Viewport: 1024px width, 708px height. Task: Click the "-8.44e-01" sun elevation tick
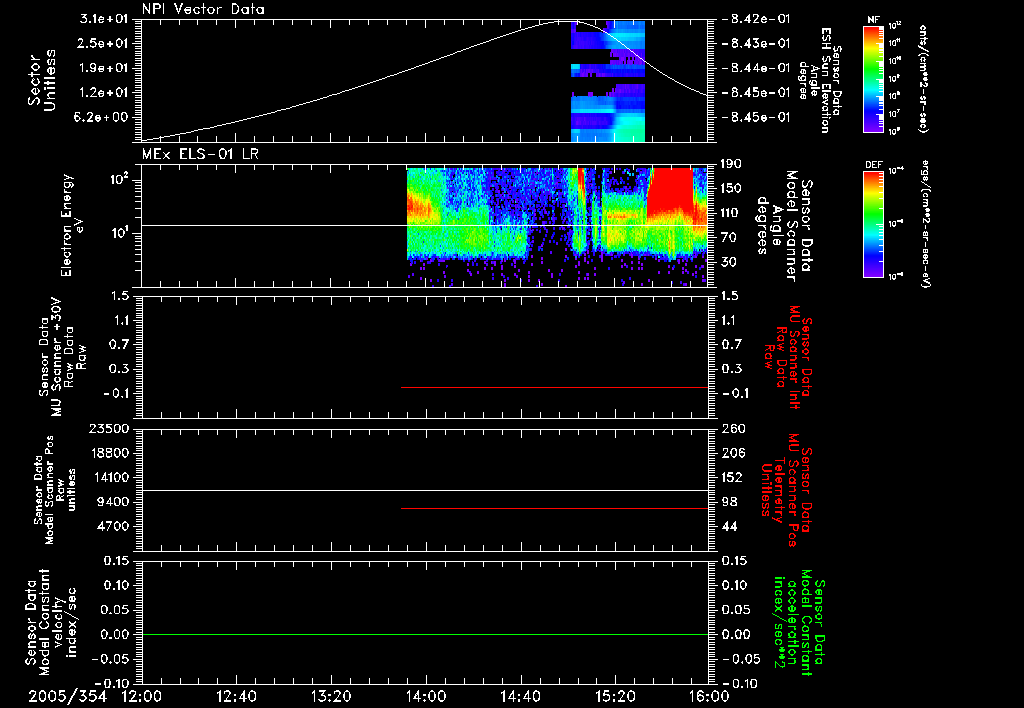pyautogui.click(x=756, y=68)
